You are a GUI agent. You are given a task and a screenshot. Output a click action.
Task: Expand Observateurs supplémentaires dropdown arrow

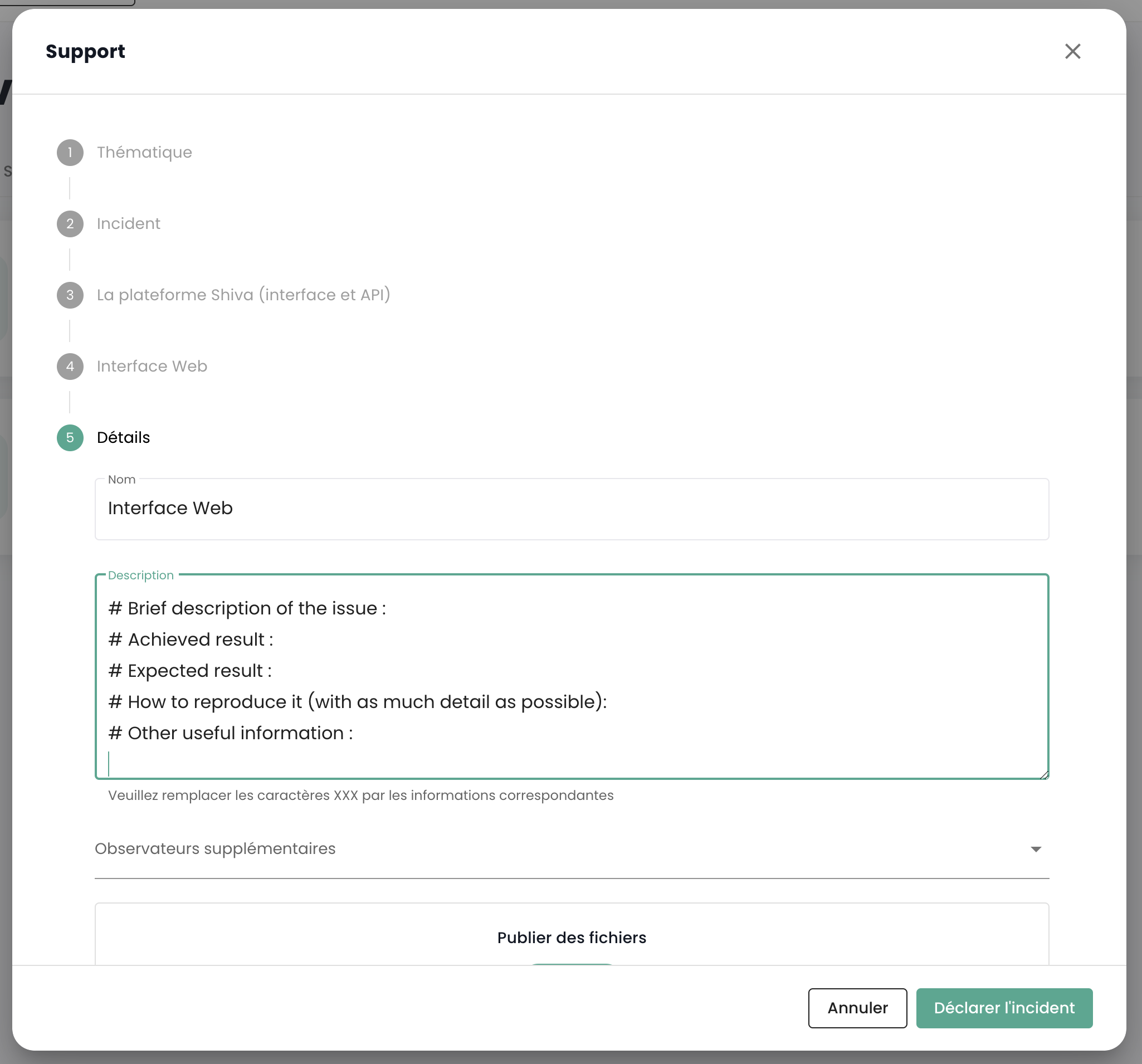pos(1035,849)
